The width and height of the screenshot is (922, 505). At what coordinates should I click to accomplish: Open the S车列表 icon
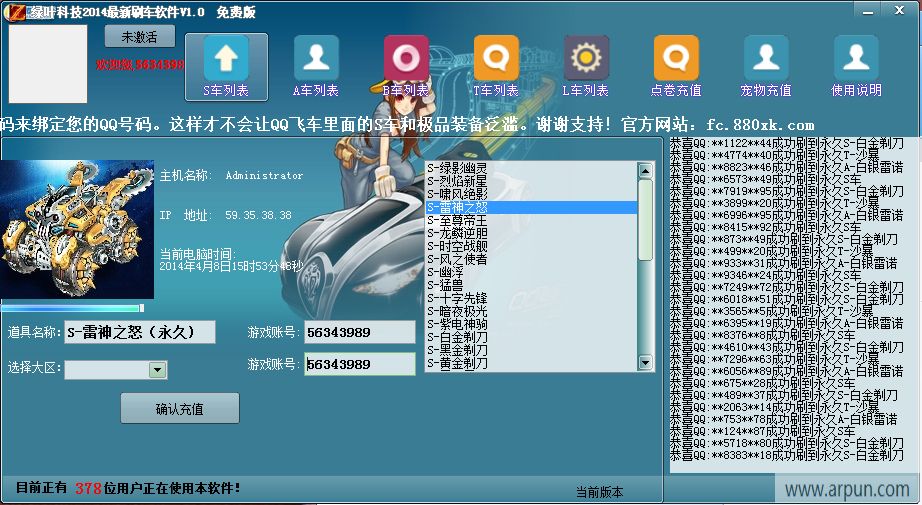click(226, 66)
